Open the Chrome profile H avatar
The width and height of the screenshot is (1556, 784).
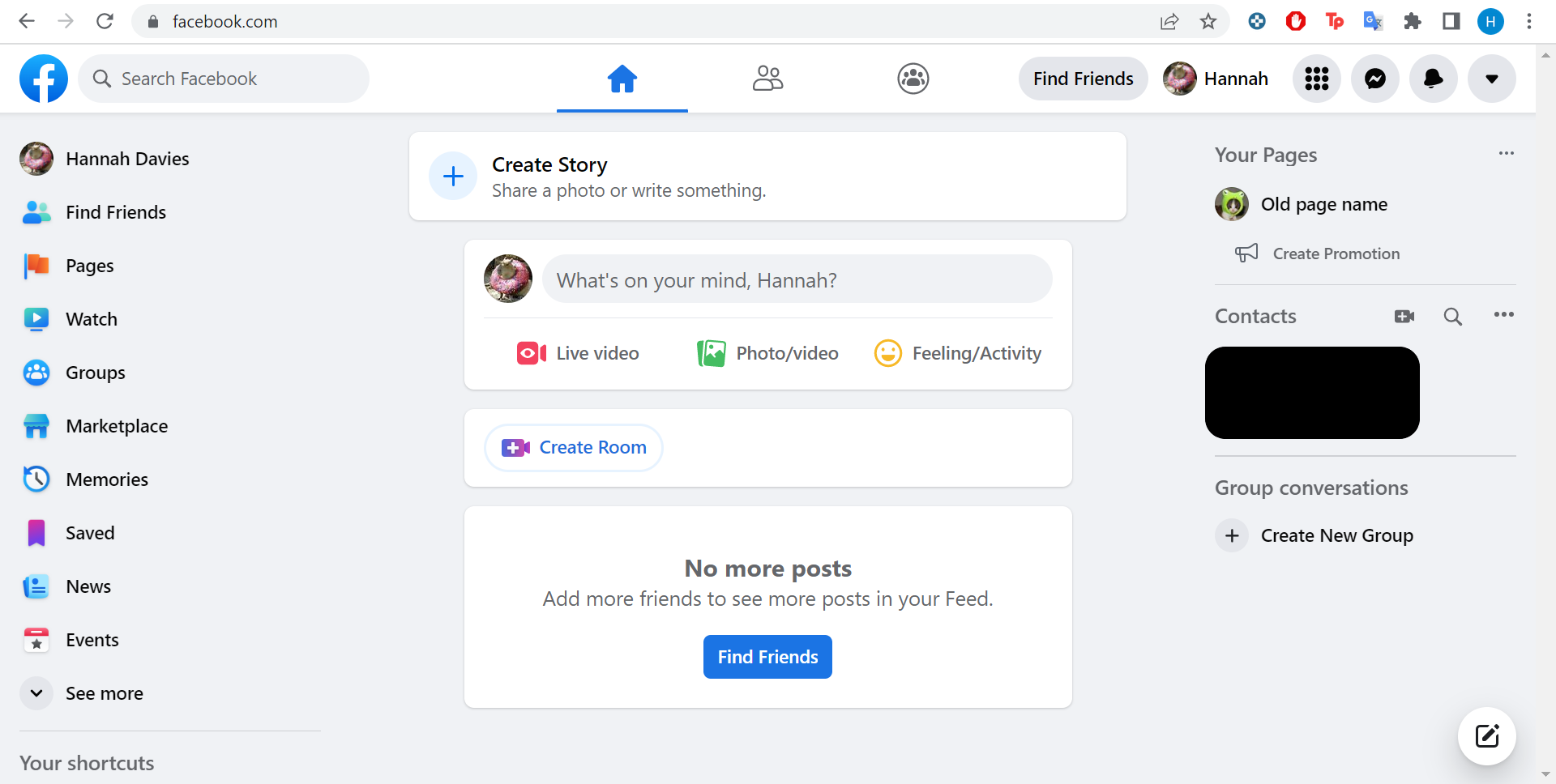tap(1490, 21)
